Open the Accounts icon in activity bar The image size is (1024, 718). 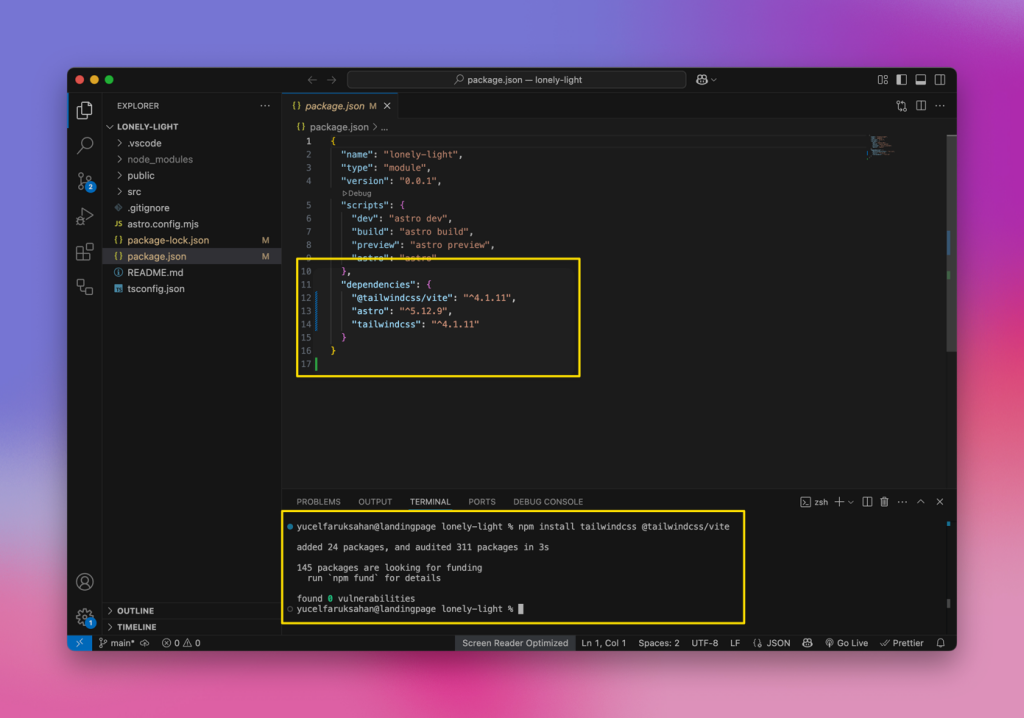click(x=85, y=582)
